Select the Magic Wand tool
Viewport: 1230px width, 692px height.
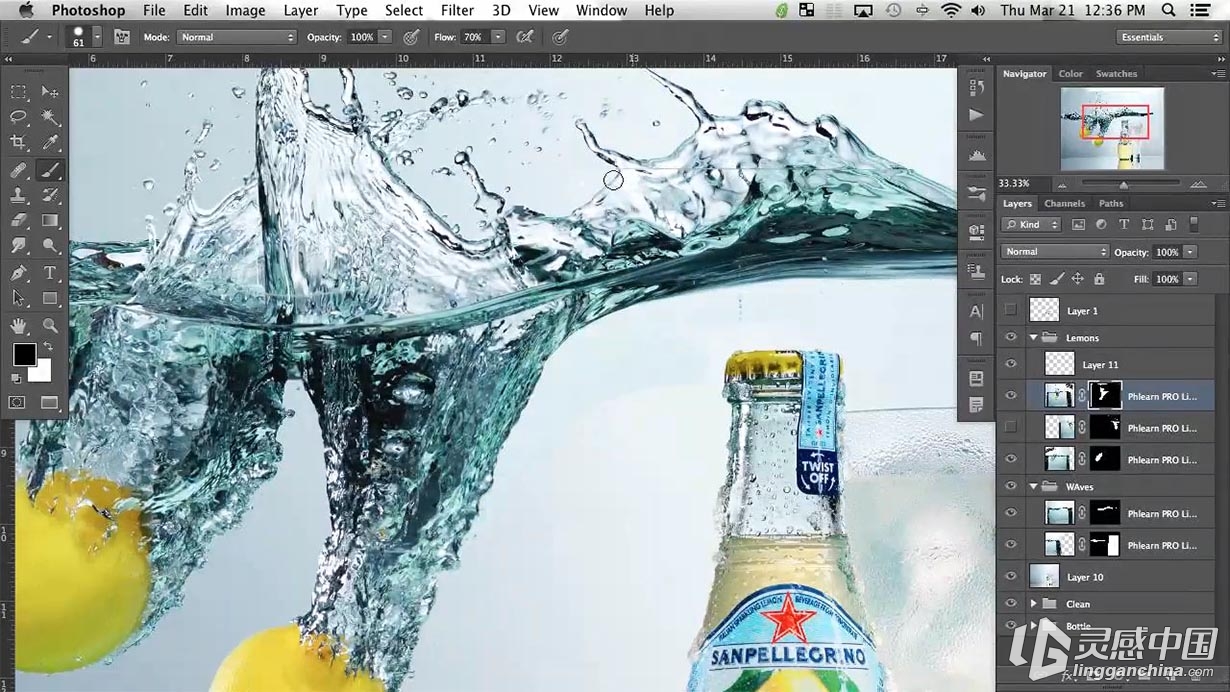coord(50,118)
